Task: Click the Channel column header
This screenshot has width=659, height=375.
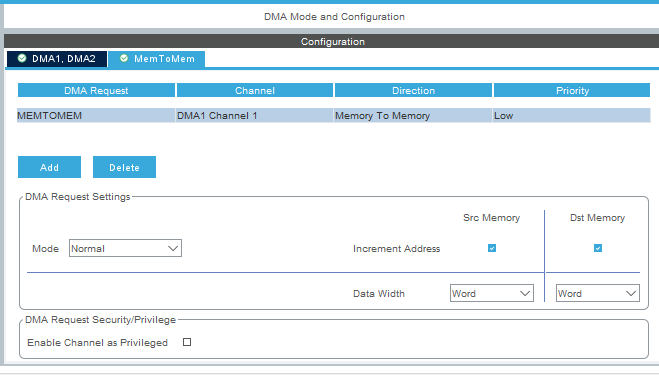Action: [255, 90]
